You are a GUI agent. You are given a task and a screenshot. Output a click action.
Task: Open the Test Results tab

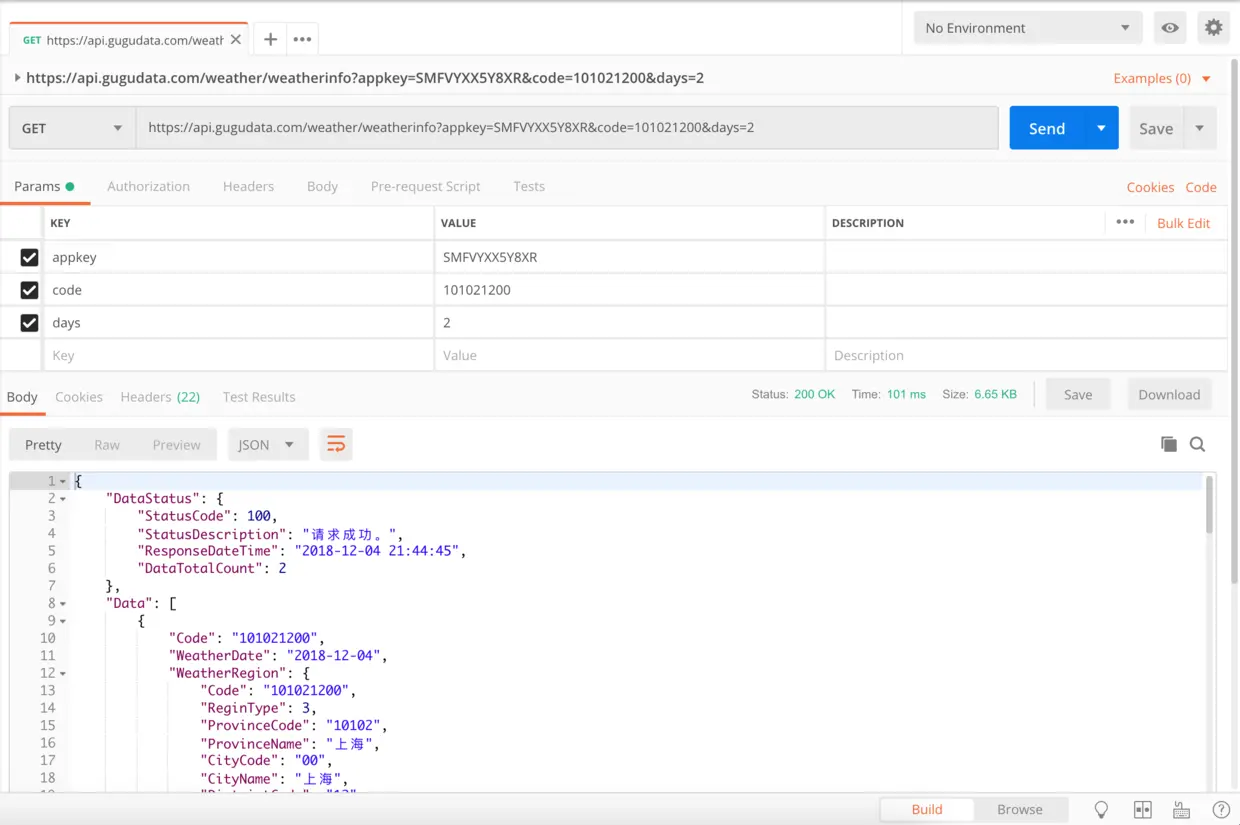tap(259, 396)
